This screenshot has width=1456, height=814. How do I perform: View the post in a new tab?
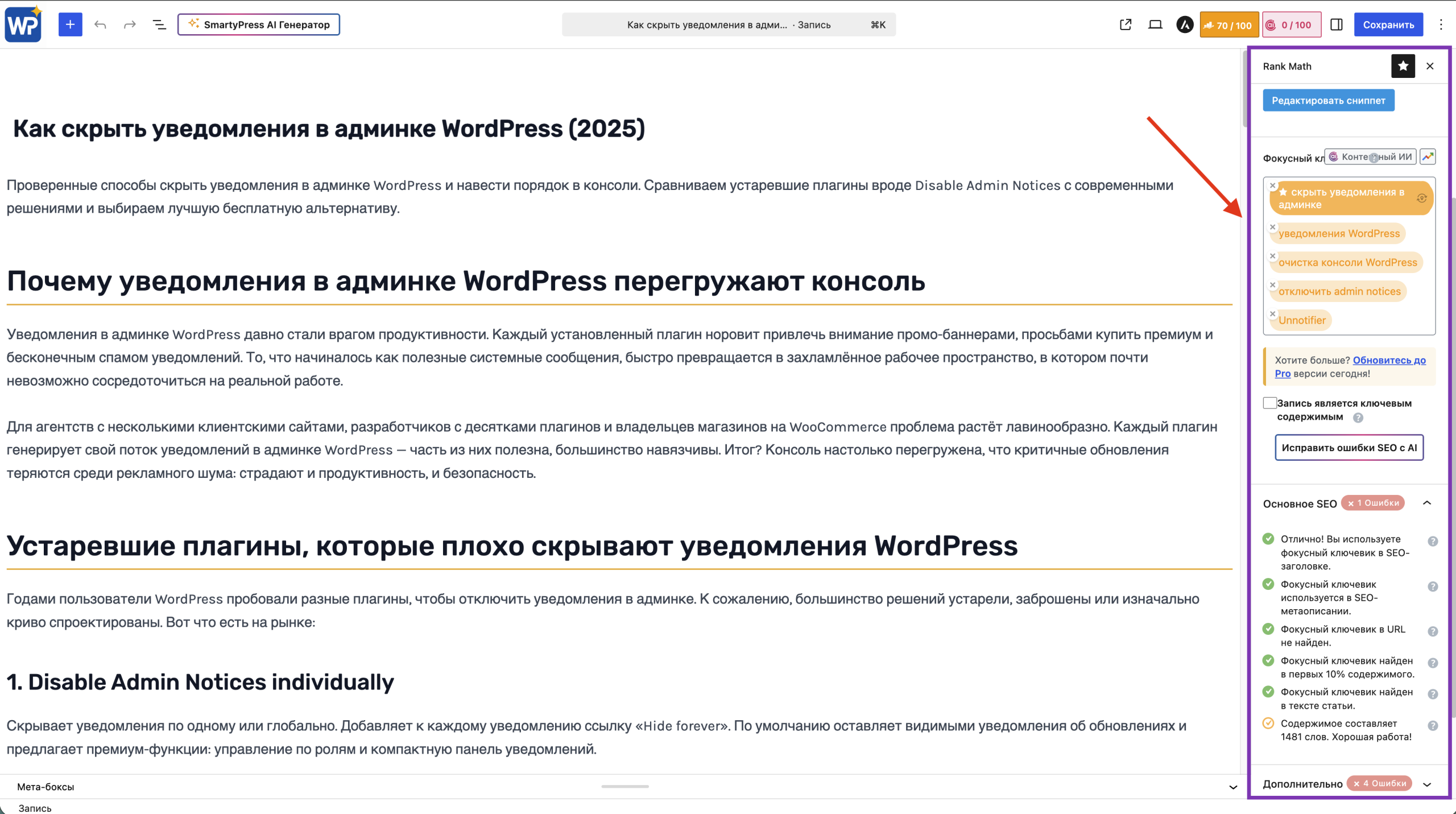pyautogui.click(x=1125, y=24)
